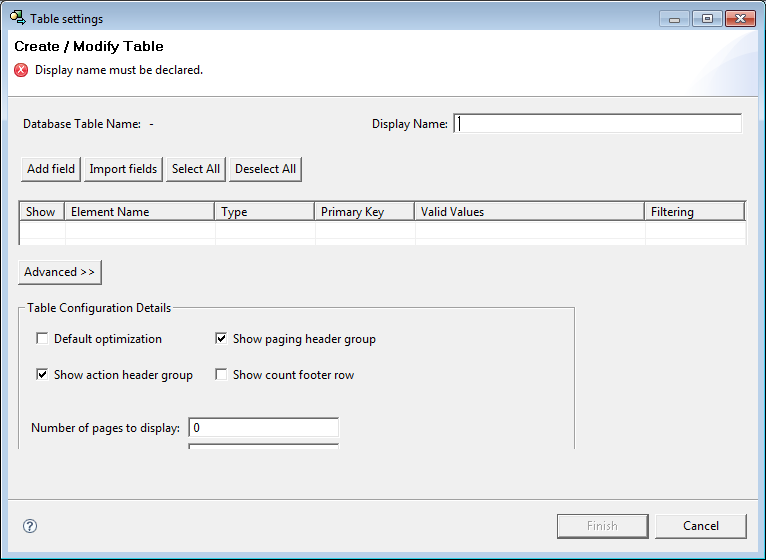Click the Table settings title bar icon
The width and height of the screenshot is (766, 560).
coord(17,18)
